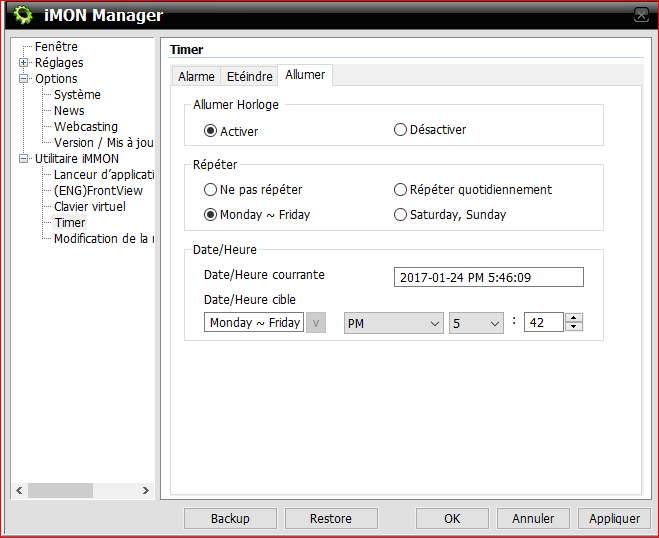Select the Désactiver radio button
The image size is (659, 538).
pyautogui.click(x=400, y=130)
